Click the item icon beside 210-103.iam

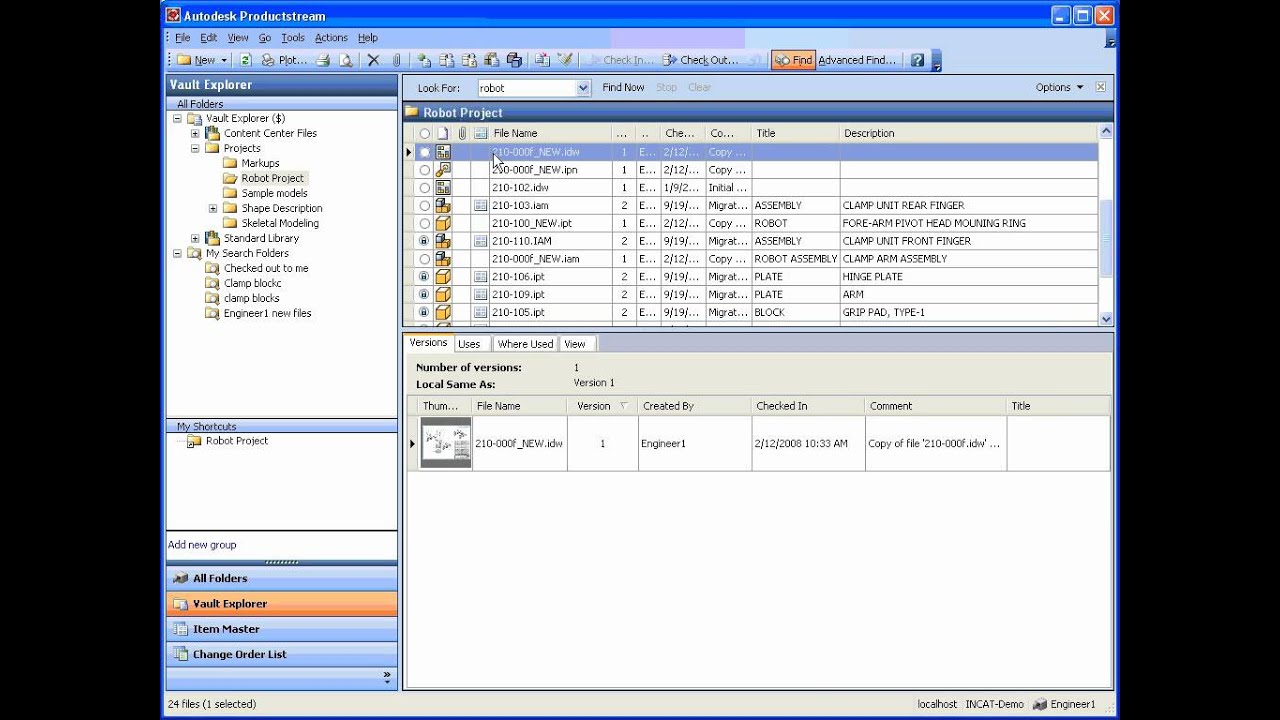480,205
